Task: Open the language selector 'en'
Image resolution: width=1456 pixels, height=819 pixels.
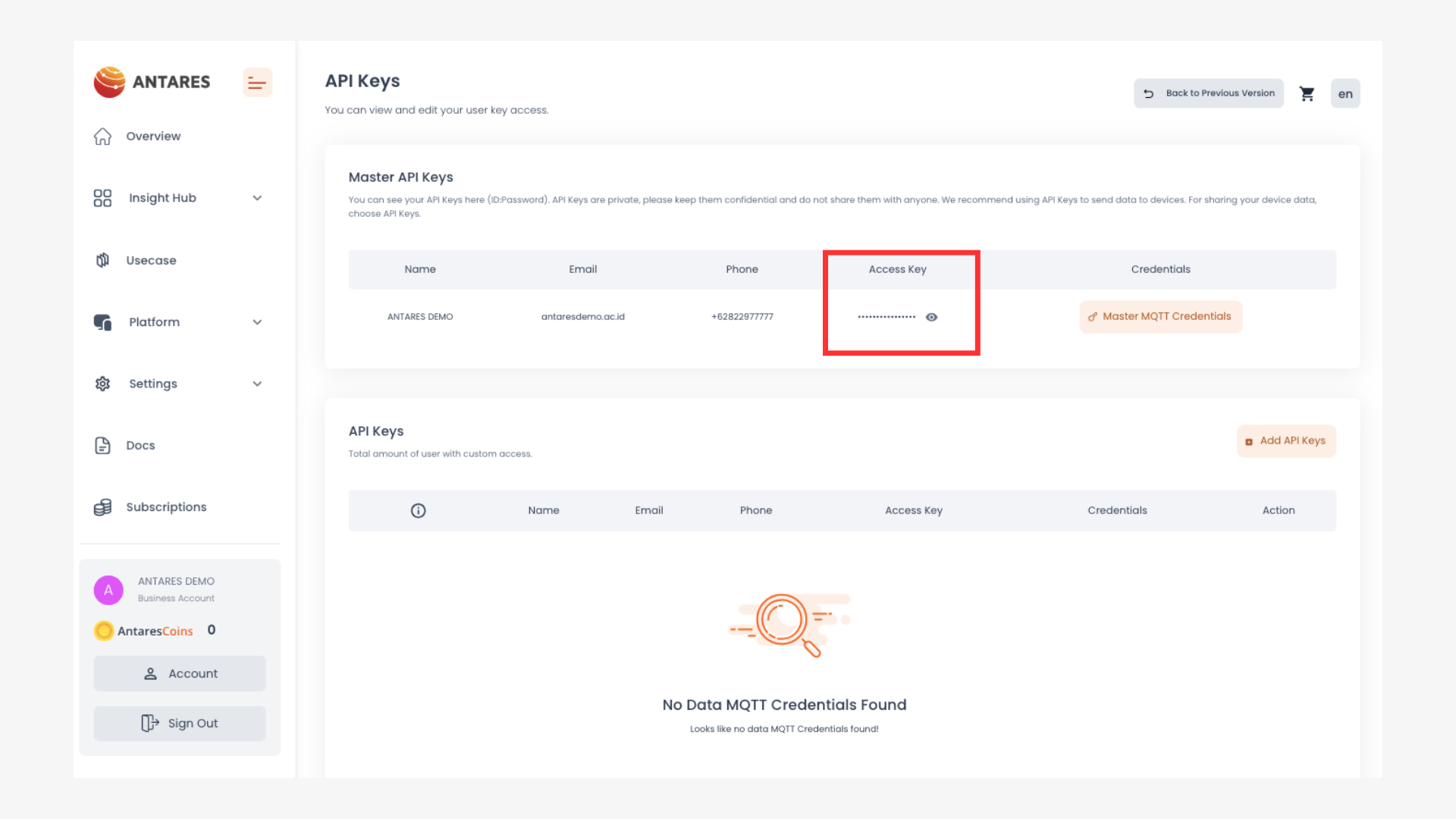Action: (1345, 94)
